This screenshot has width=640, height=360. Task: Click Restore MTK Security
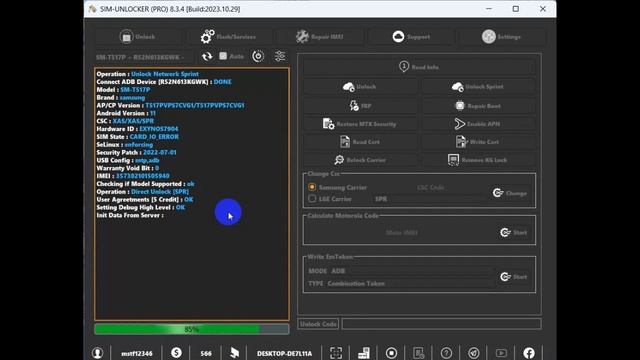[360, 124]
